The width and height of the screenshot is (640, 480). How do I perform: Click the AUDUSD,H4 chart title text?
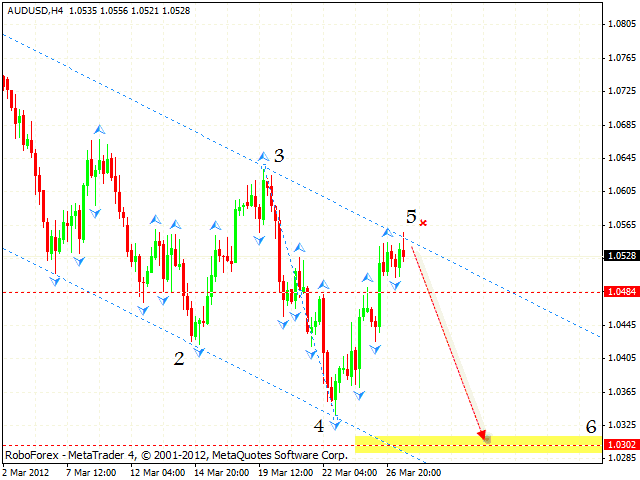point(33,10)
